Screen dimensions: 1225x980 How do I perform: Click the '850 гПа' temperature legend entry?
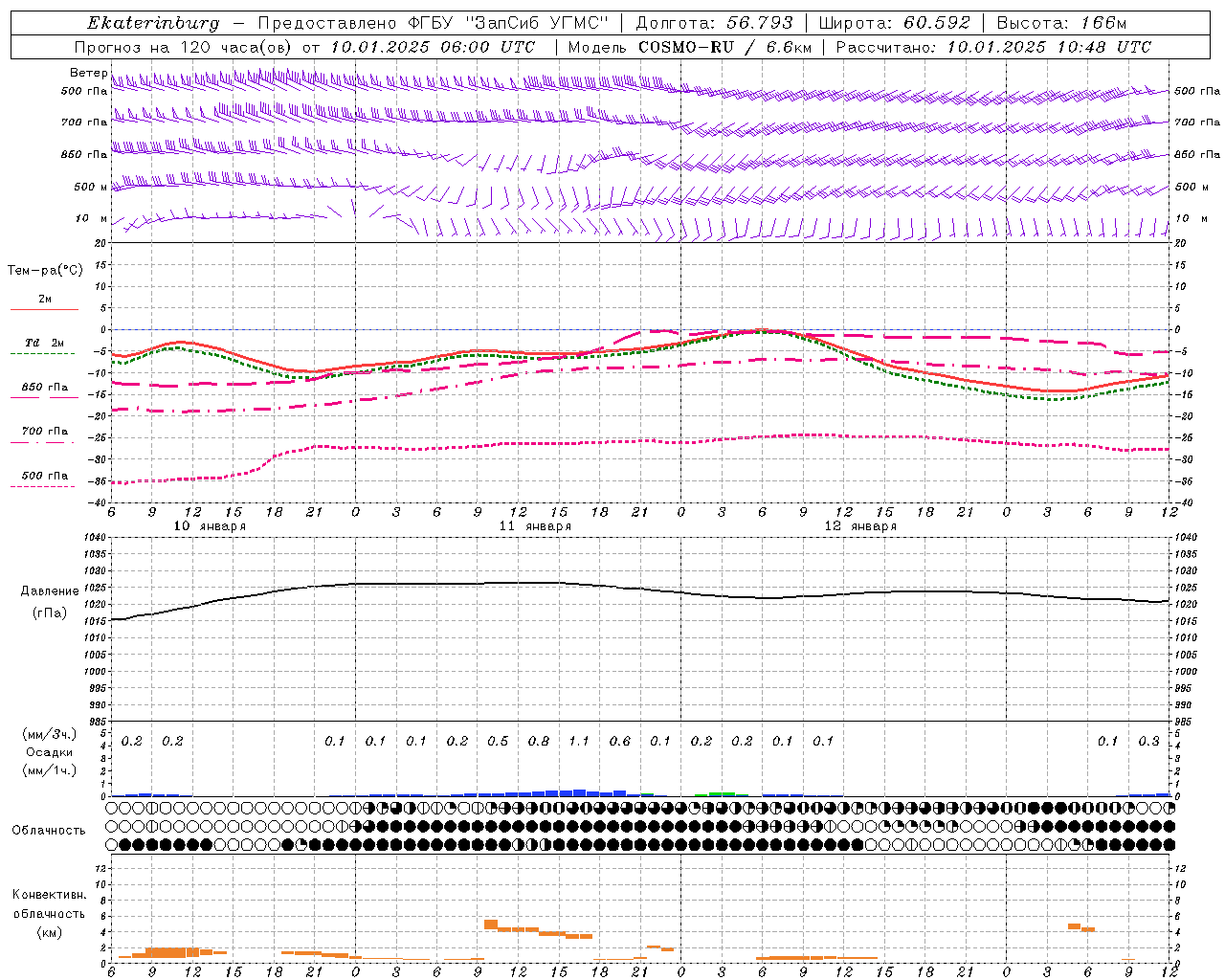pos(45,387)
